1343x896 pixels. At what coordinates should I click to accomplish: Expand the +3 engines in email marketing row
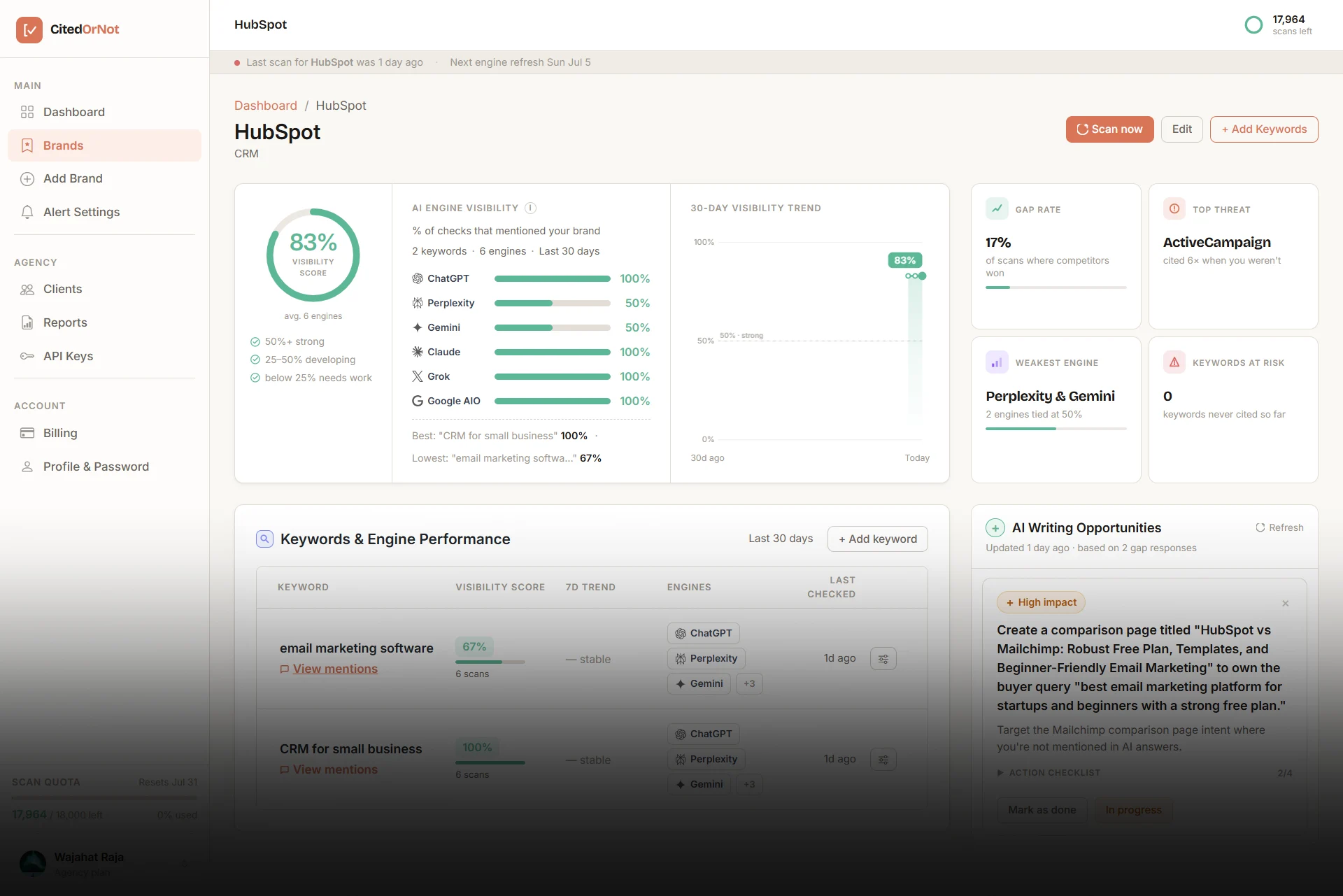click(749, 683)
